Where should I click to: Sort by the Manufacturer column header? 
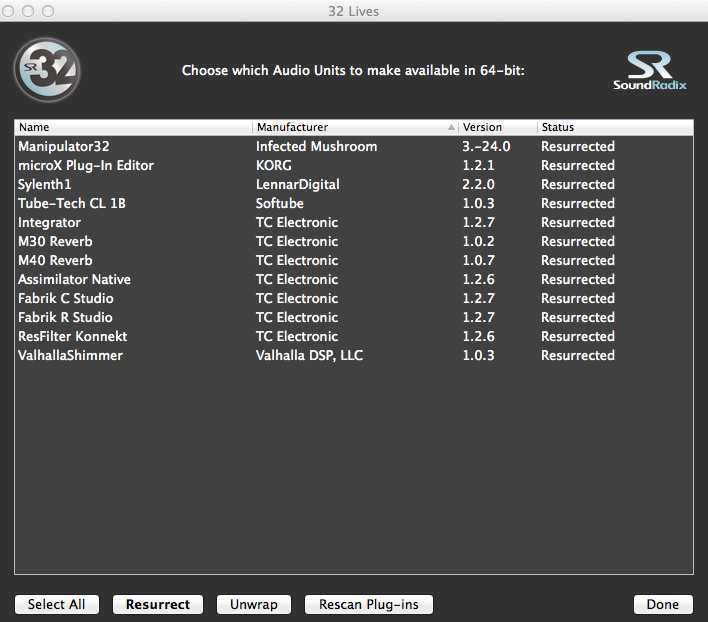pyautogui.click(x=355, y=127)
